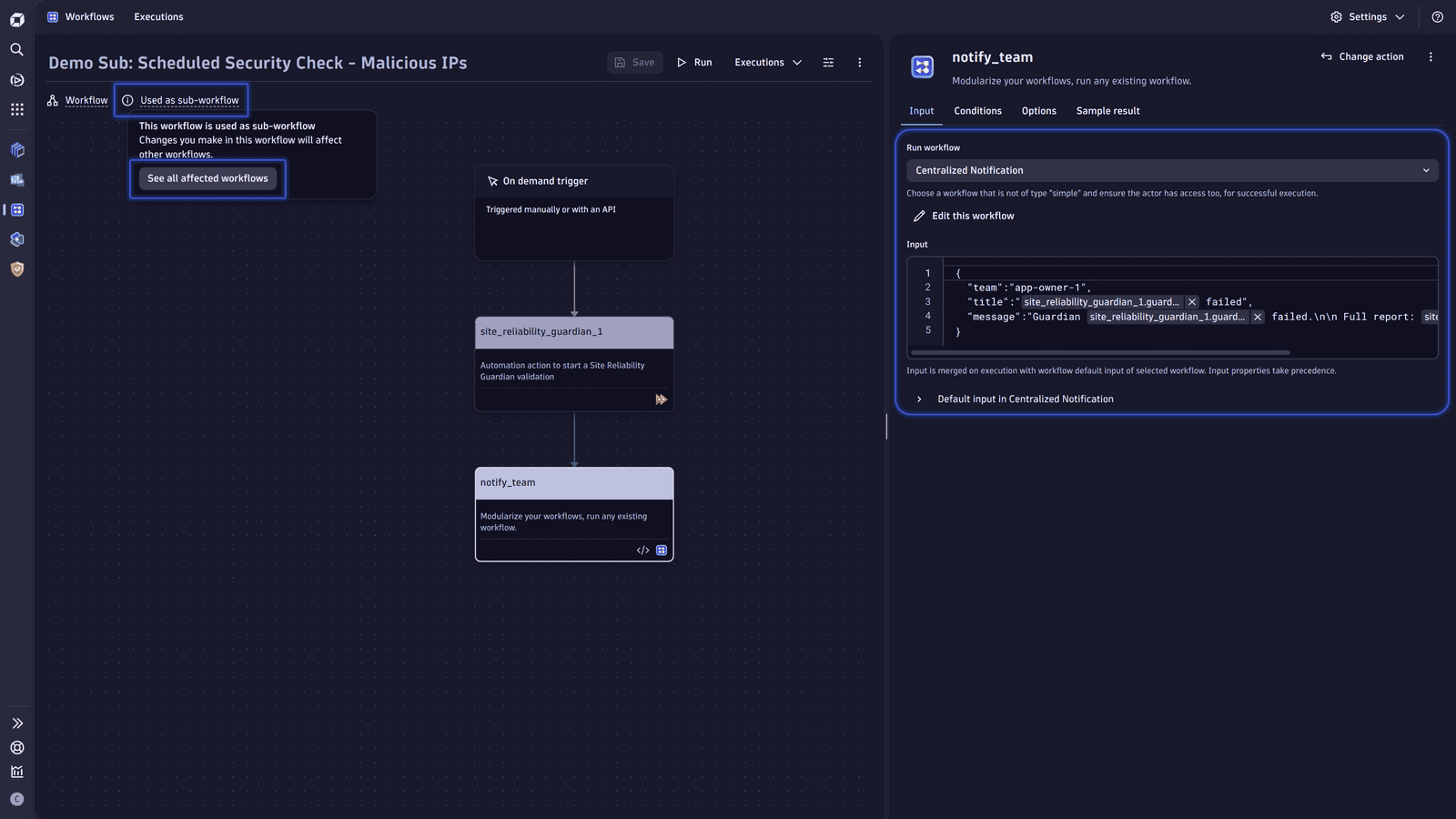
Task: Click See all affected workflows button
Action: pos(207,178)
